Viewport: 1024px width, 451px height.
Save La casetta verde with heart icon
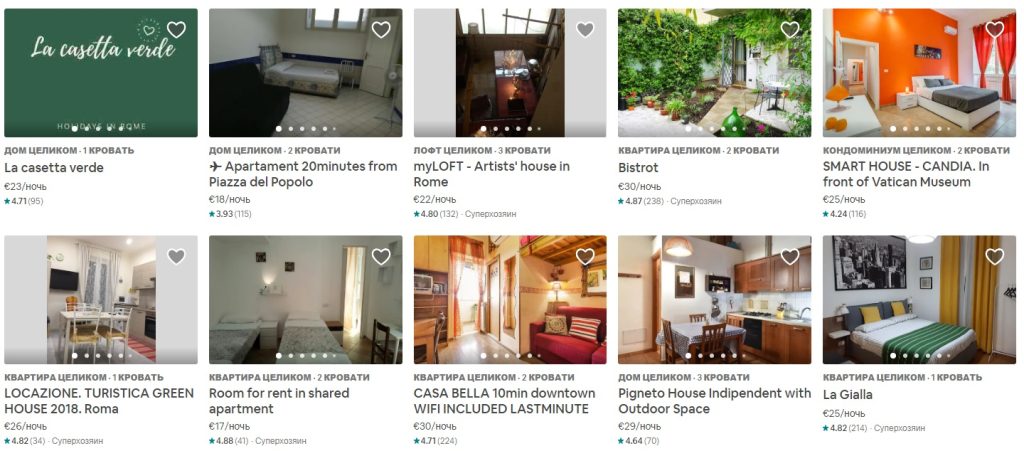pos(176,29)
